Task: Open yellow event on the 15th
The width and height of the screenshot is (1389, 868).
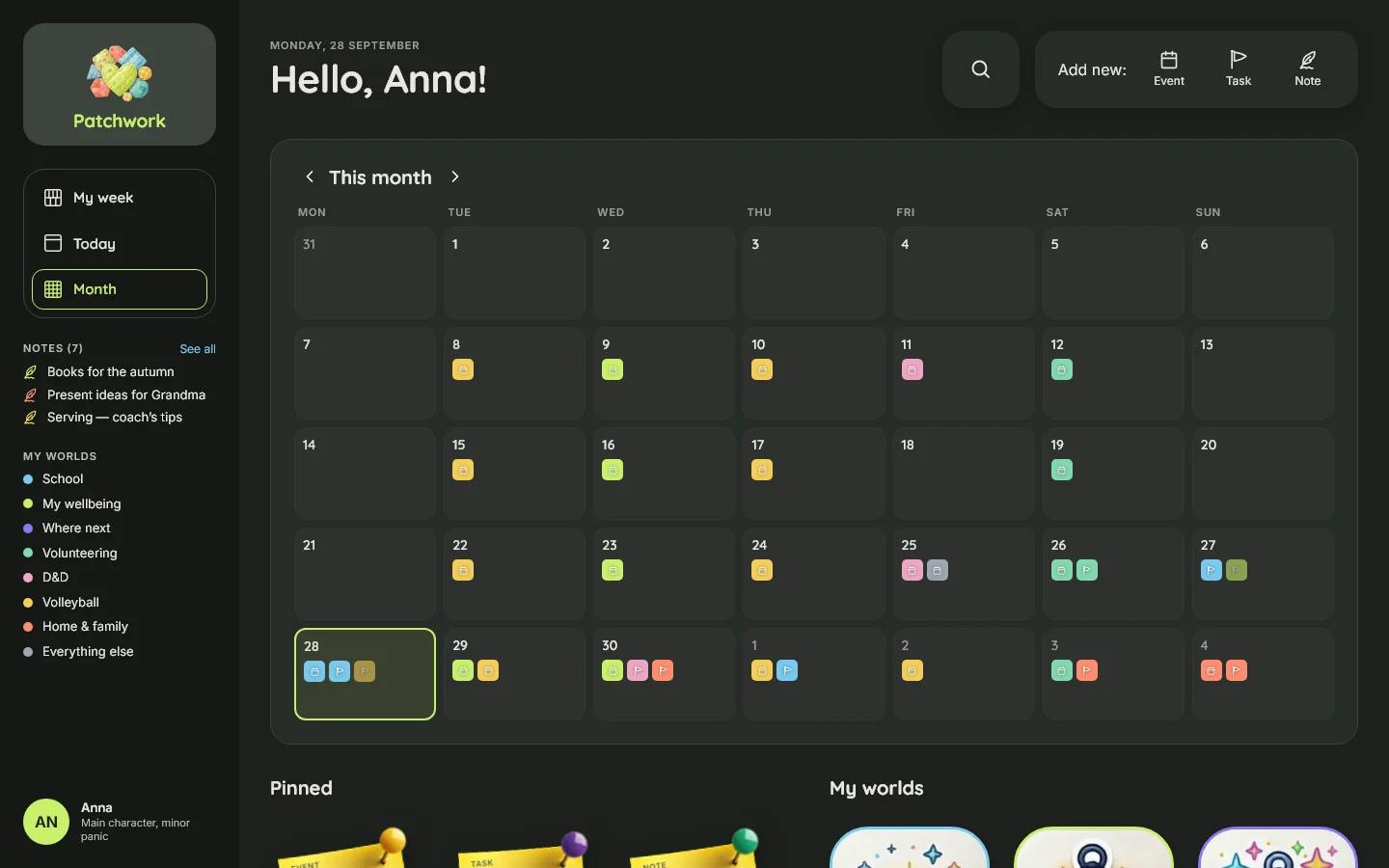Action: pos(463,470)
